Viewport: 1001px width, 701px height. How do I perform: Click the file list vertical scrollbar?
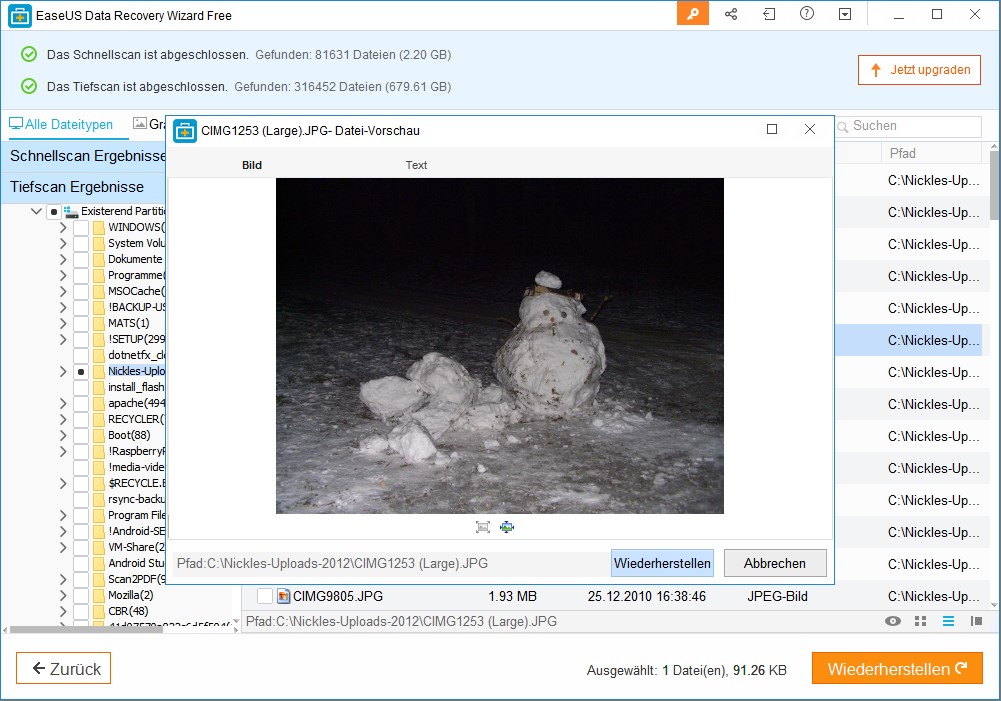994,185
